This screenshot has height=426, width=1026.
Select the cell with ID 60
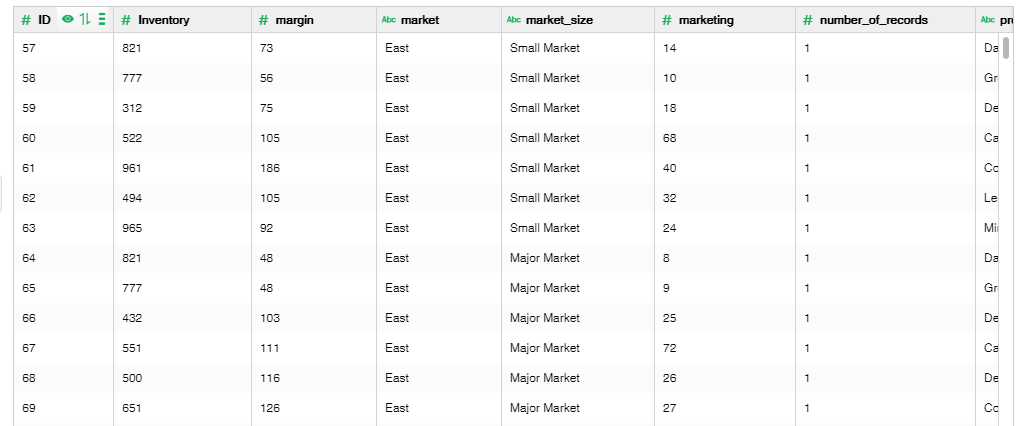[x=63, y=138]
